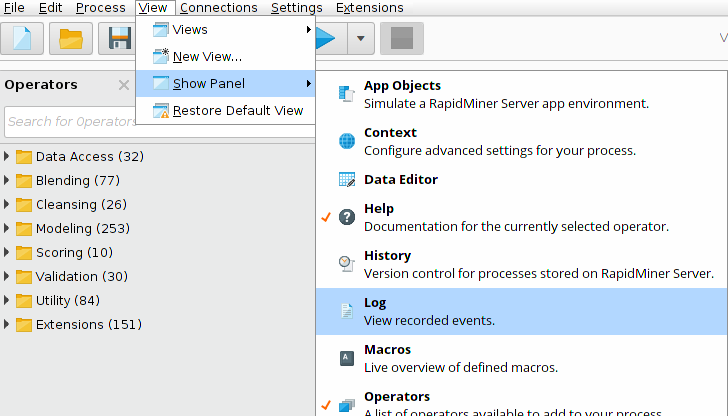This screenshot has width=728, height=416.
Task: Choose New View… menu entry
Action: click(x=206, y=56)
